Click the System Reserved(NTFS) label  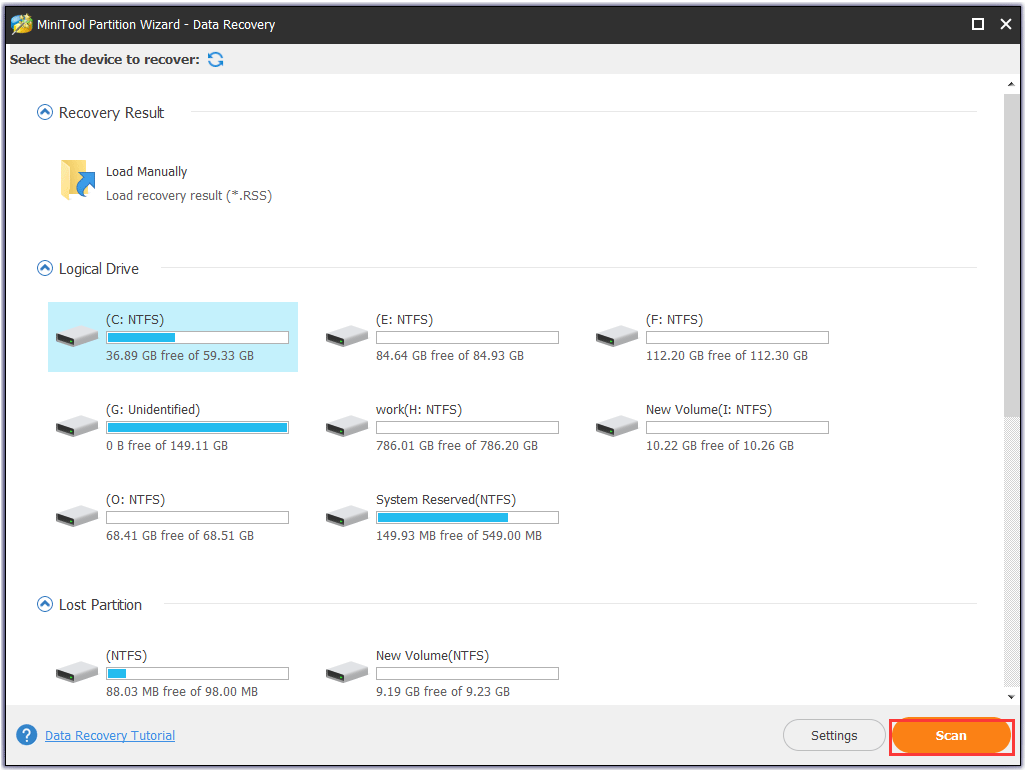[x=446, y=500]
